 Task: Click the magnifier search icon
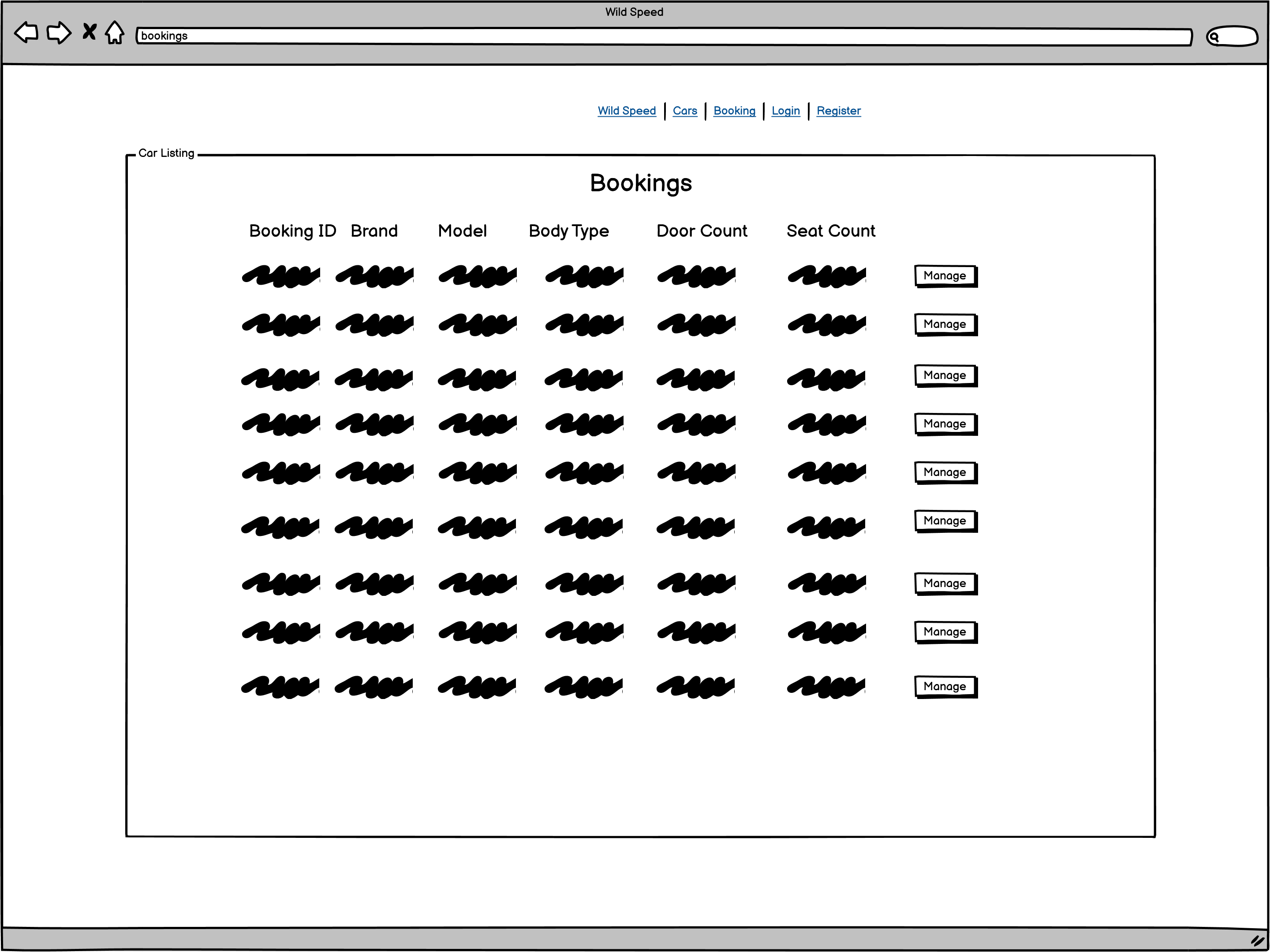coord(1214,37)
